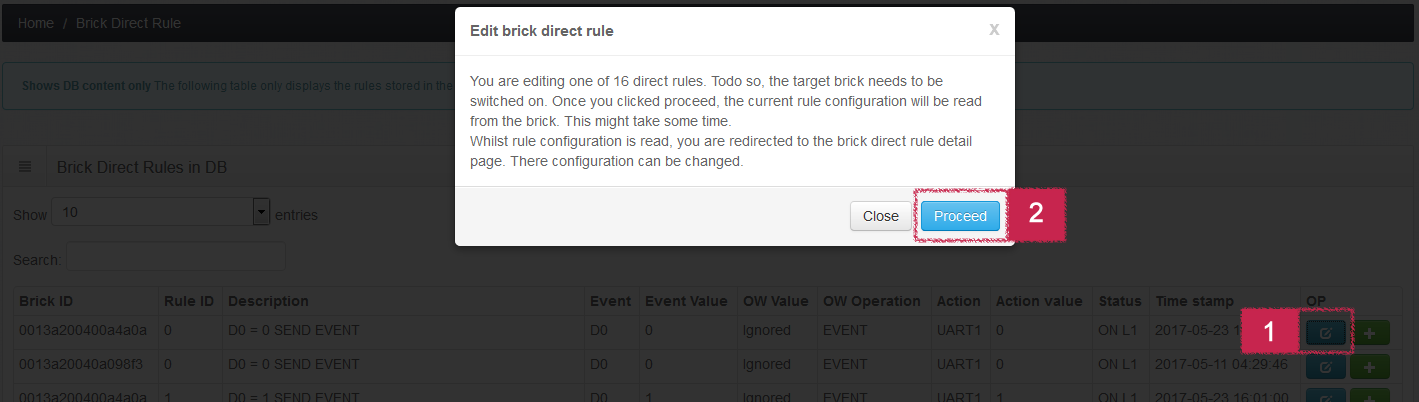Sort by Status column header
This screenshot has width=1419, height=402.
[x=1120, y=301]
